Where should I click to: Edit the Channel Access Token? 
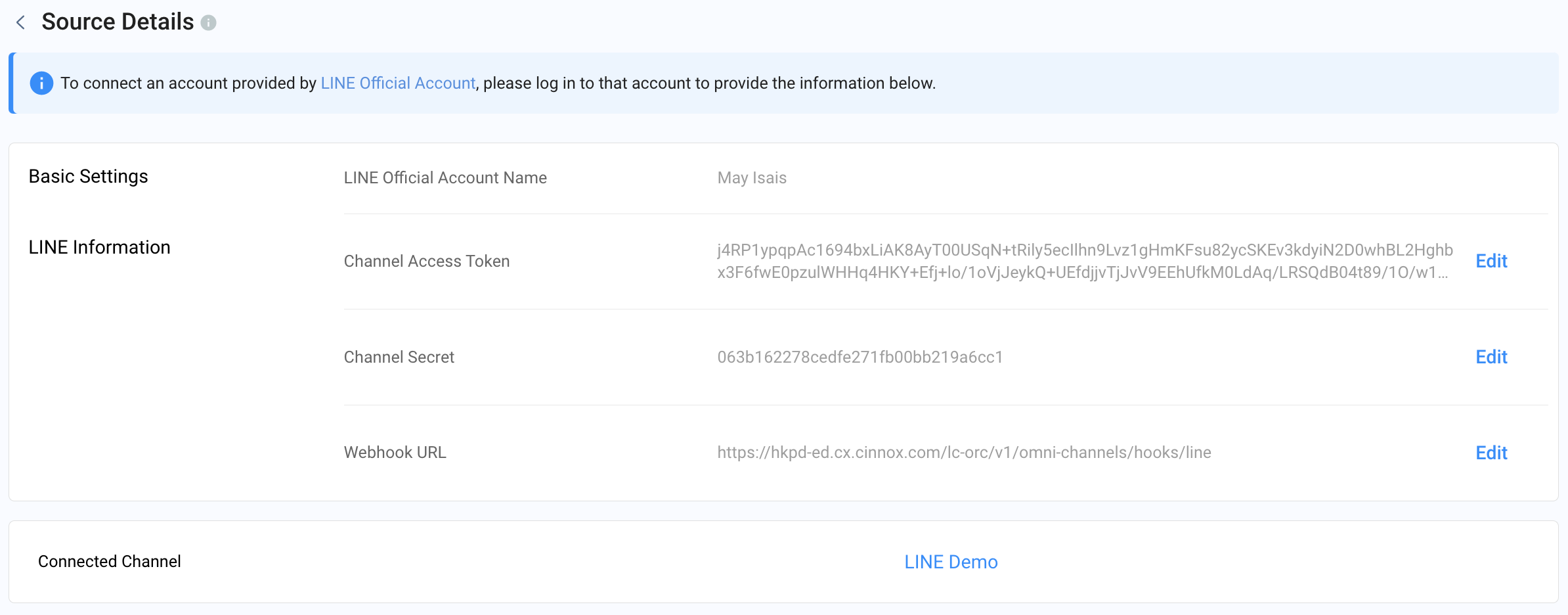click(1491, 261)
